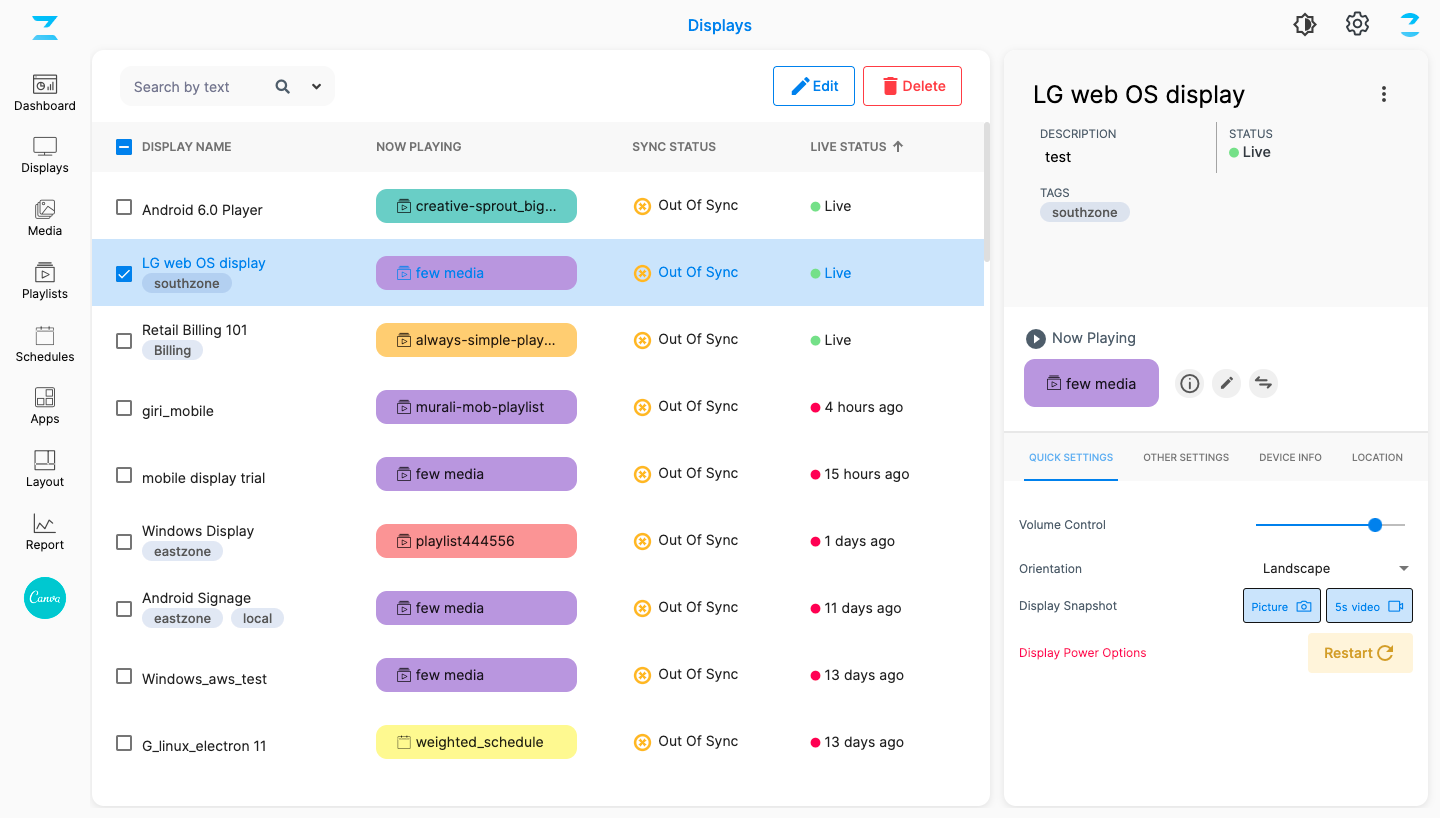Open the settings gear icon
Screen dimensions: 1440x818
tap(1357, 24)
